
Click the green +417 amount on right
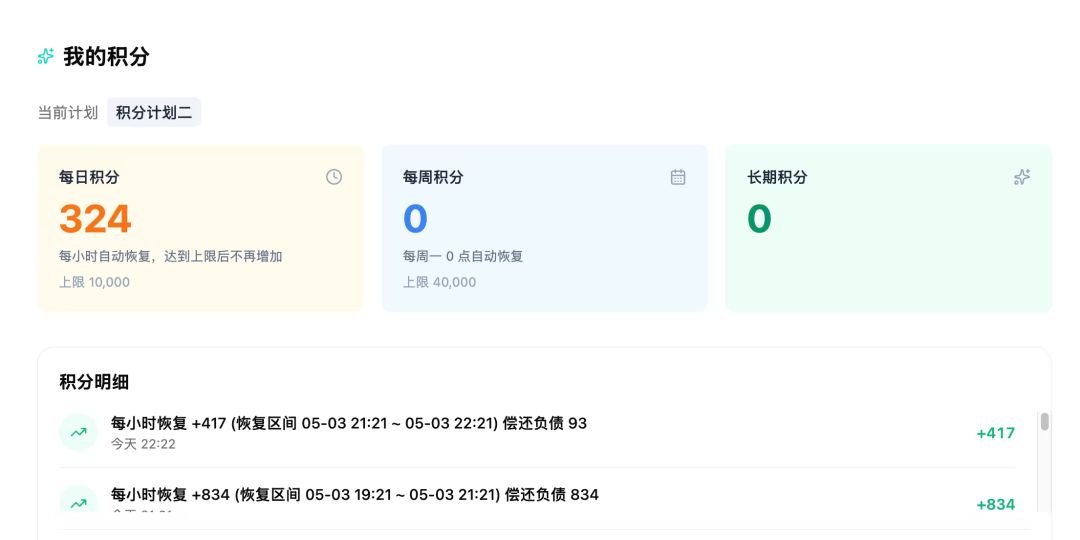[996, 433]
